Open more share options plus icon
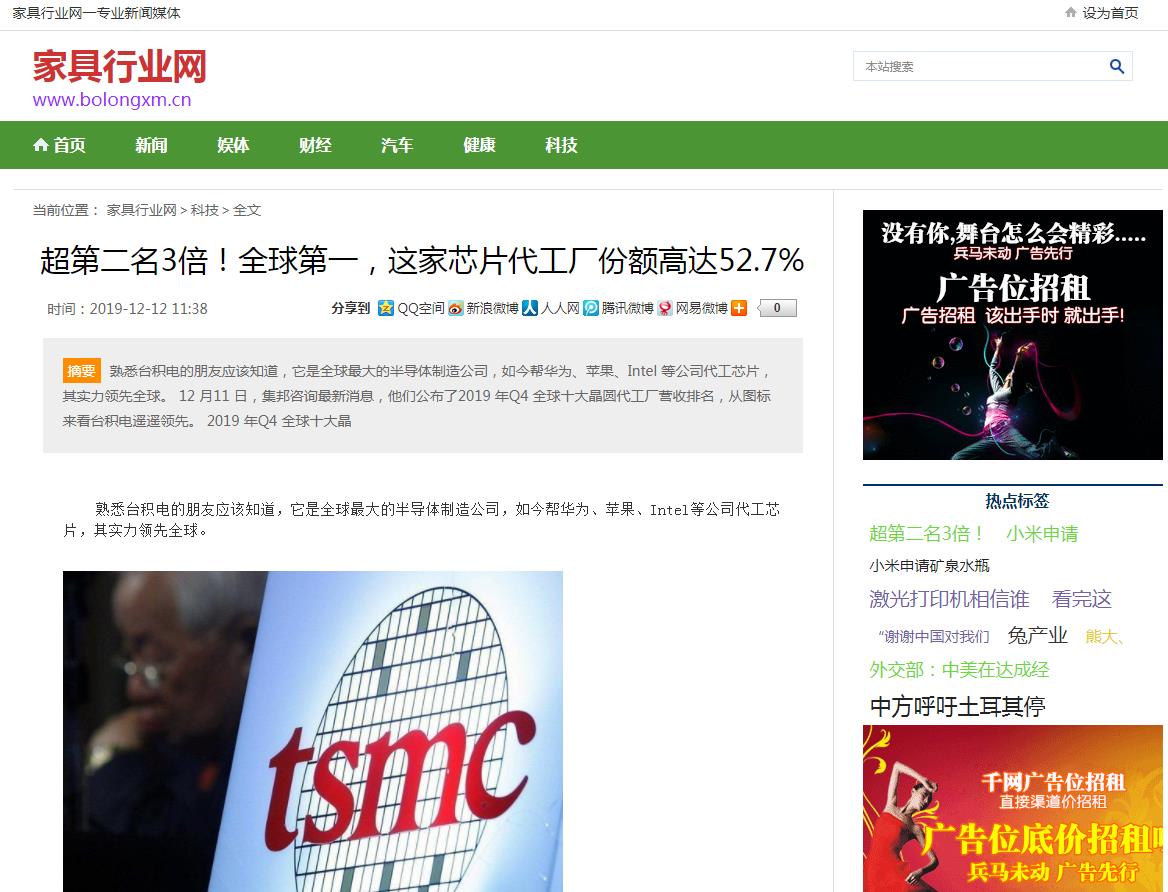Viewport: 1168px width, 892px height. pos(739,308)
